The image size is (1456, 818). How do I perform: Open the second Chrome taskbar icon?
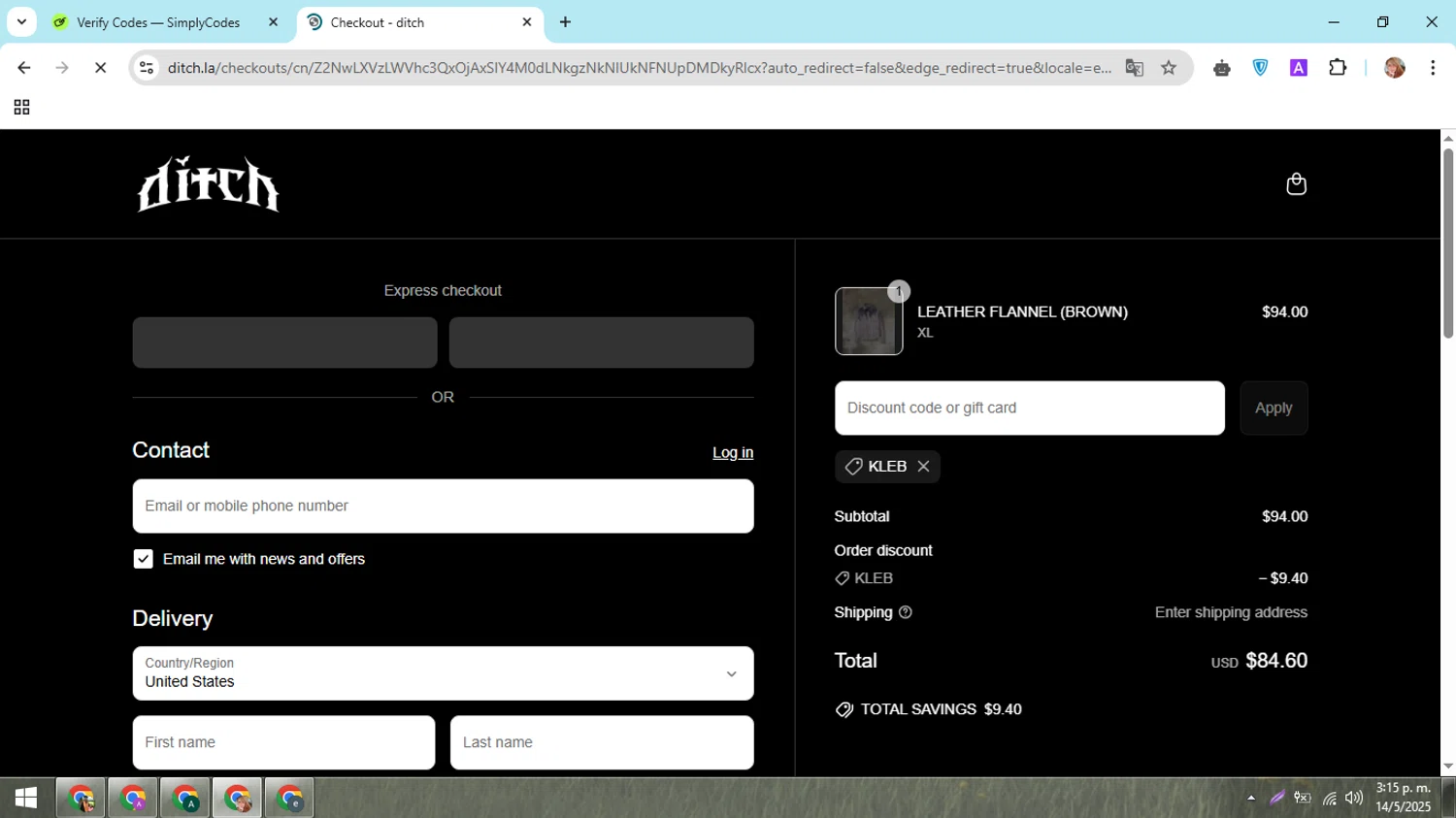coord(133,799)
